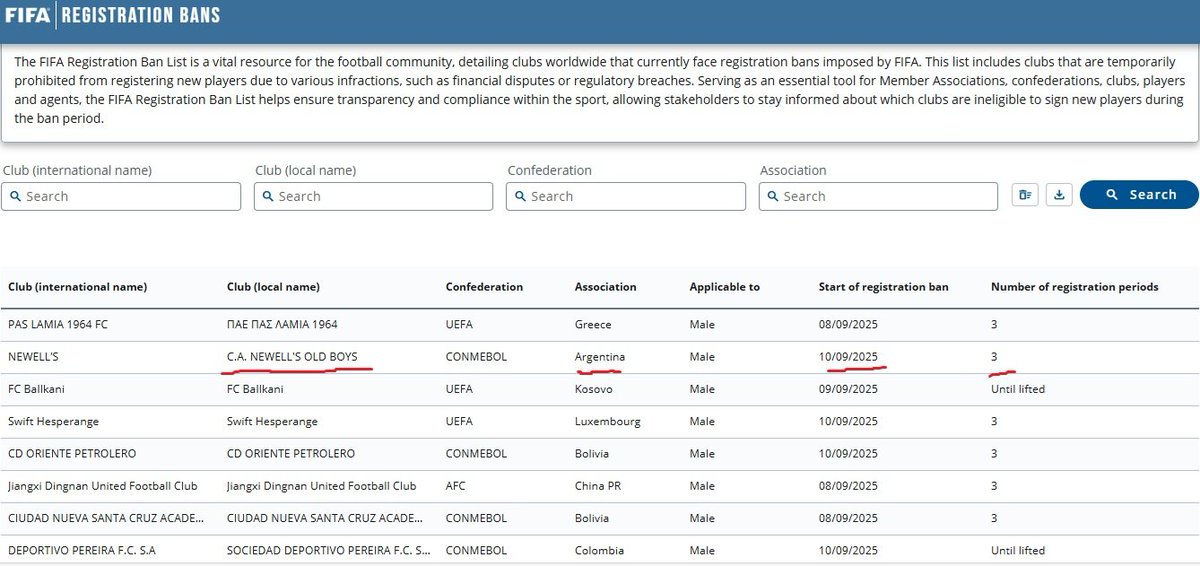Click 'CIUDAD NUEVA SANTA CRUZ ACADE...' international name
The height and width of the screenshot is (566, 1200).
(x=106, y=518)
